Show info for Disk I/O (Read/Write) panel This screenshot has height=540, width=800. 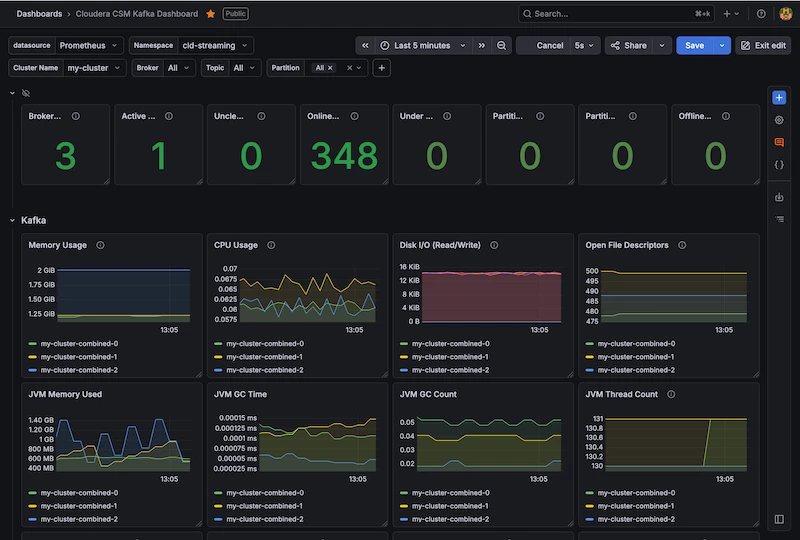tap(494, 245)
